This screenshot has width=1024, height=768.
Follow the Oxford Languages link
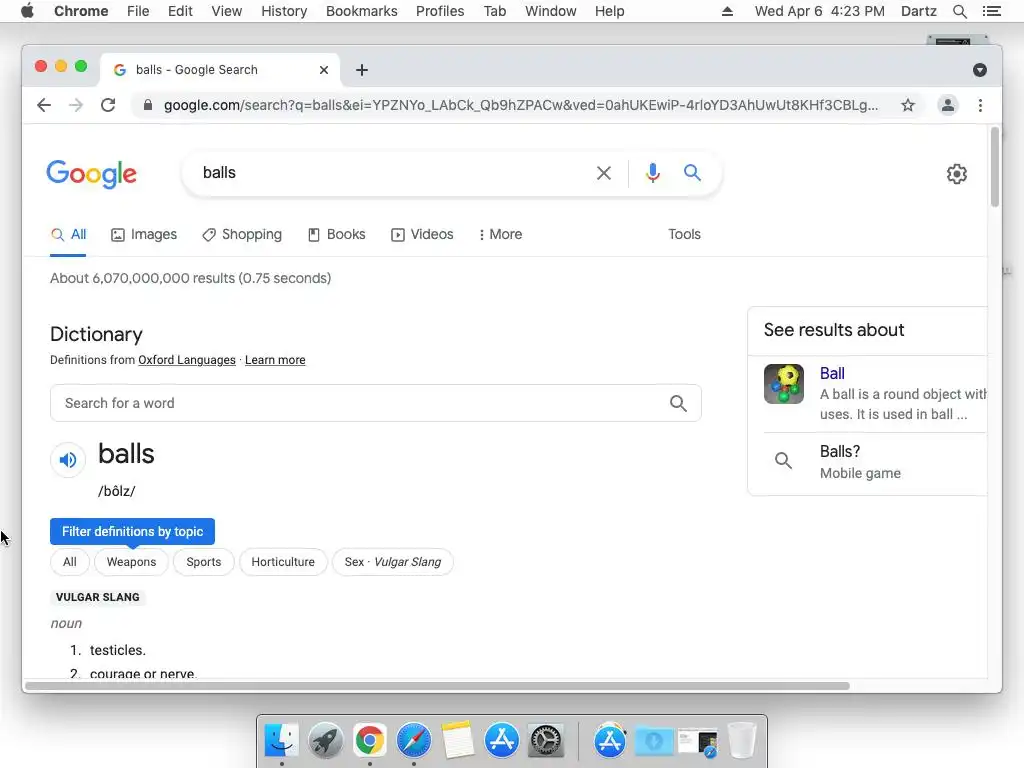pos(187,360)
